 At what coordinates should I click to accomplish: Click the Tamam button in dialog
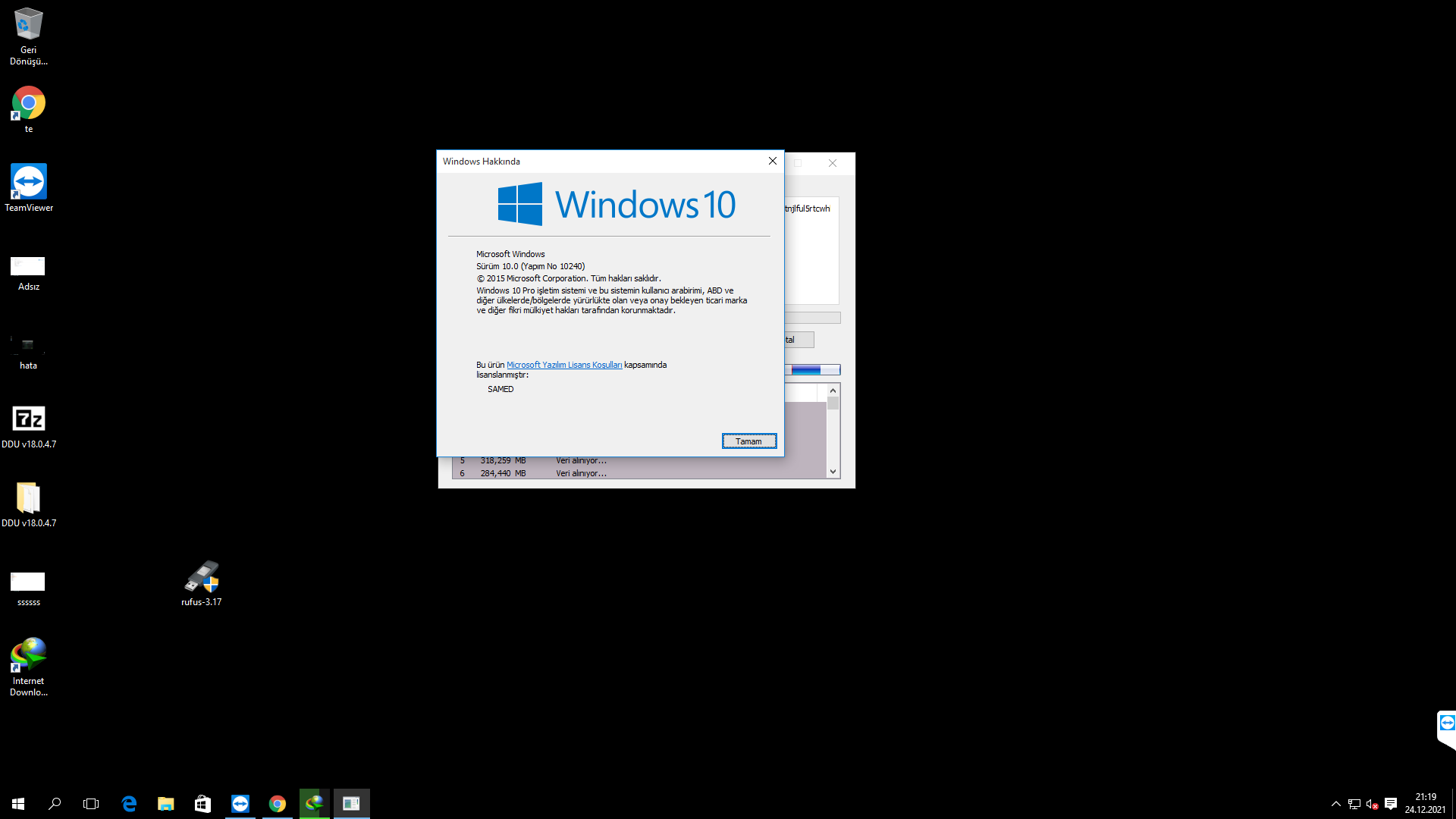tap(748, 441)
